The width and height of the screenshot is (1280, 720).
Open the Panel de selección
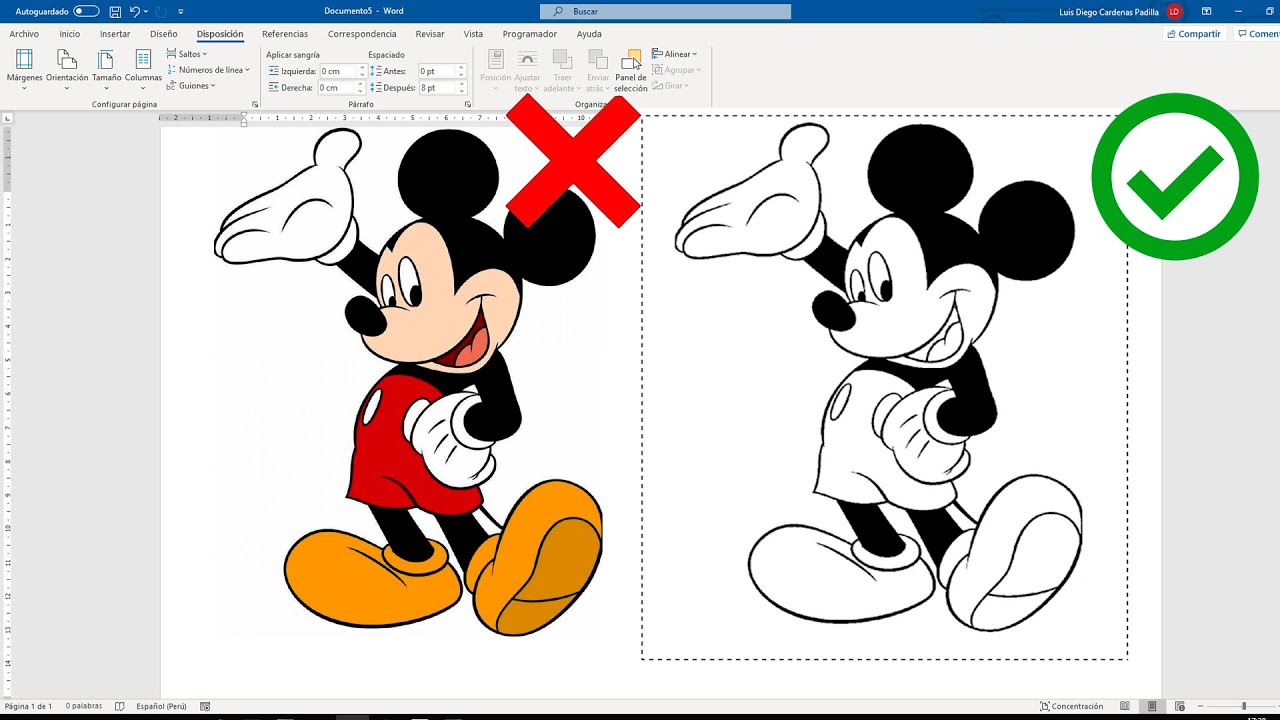coord(631,70)
